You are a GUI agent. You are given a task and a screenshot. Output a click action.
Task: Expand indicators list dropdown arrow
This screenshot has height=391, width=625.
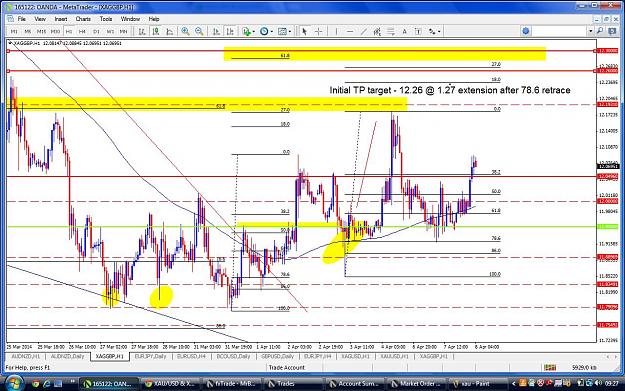point(254,31)
